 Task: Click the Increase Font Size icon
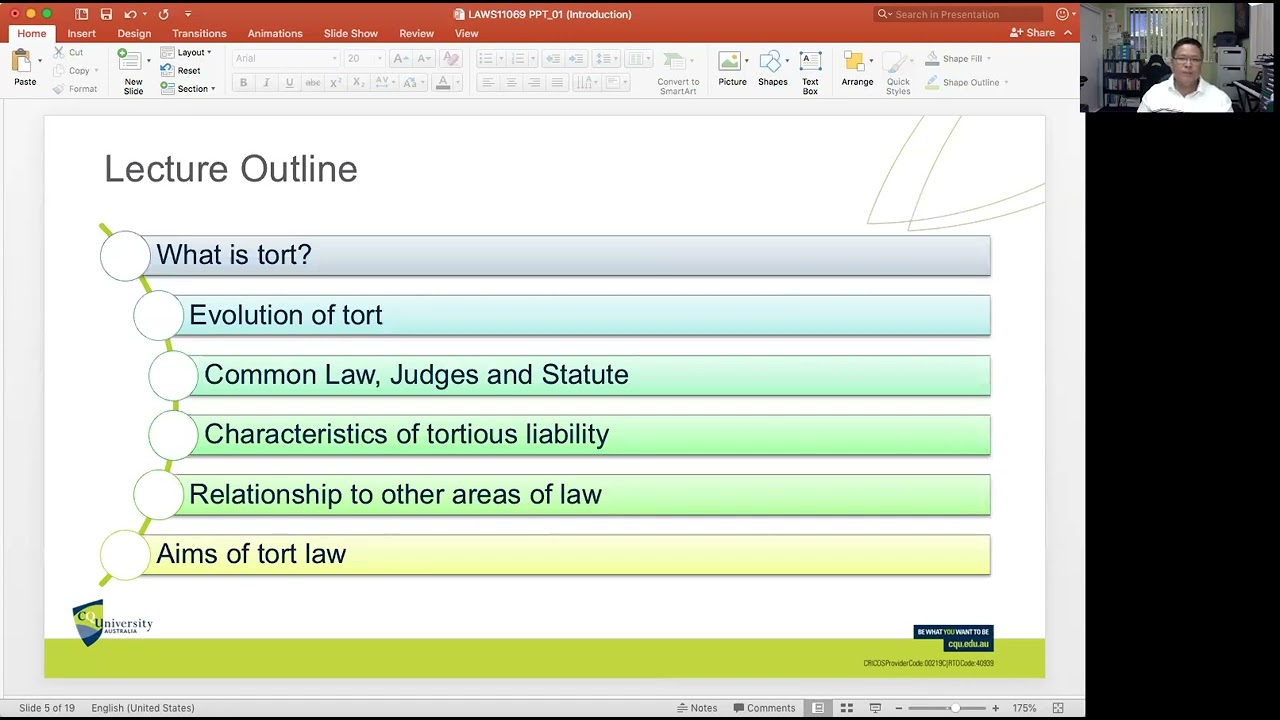pos(402,59)
